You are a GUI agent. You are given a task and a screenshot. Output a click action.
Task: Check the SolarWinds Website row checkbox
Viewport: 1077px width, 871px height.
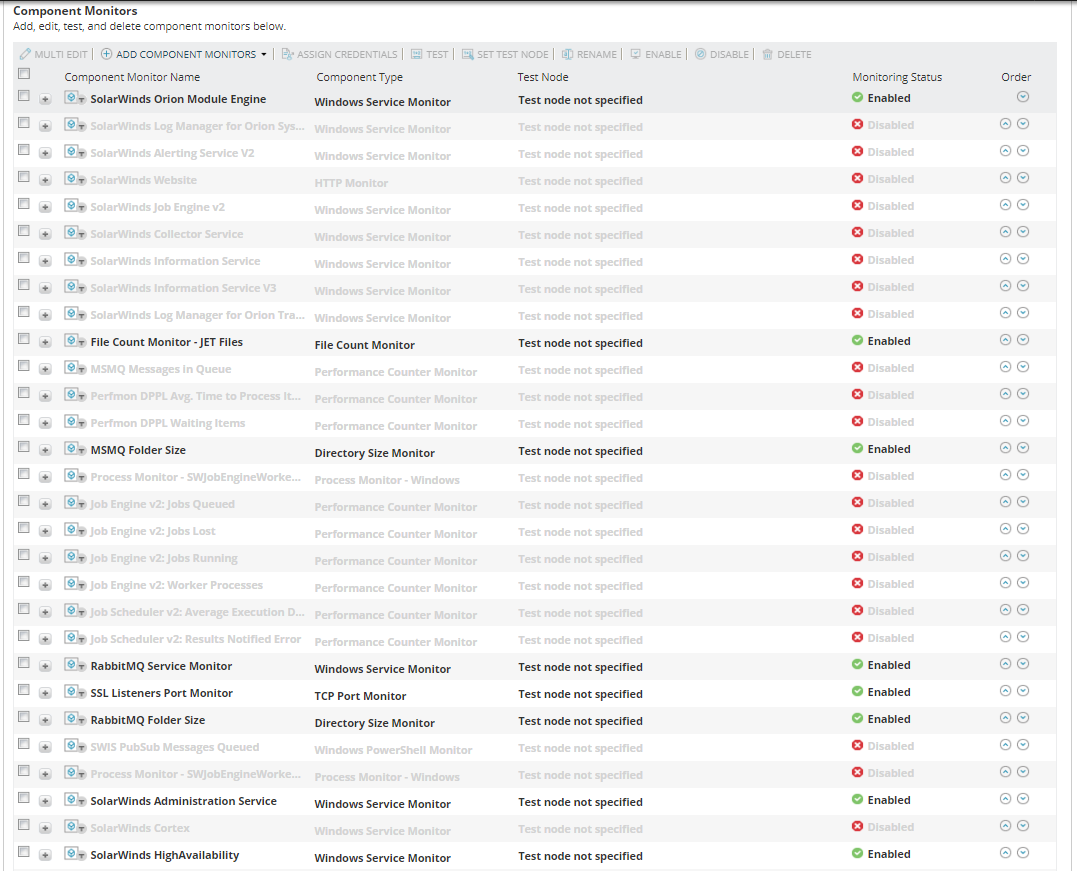(x=24, y=177)
